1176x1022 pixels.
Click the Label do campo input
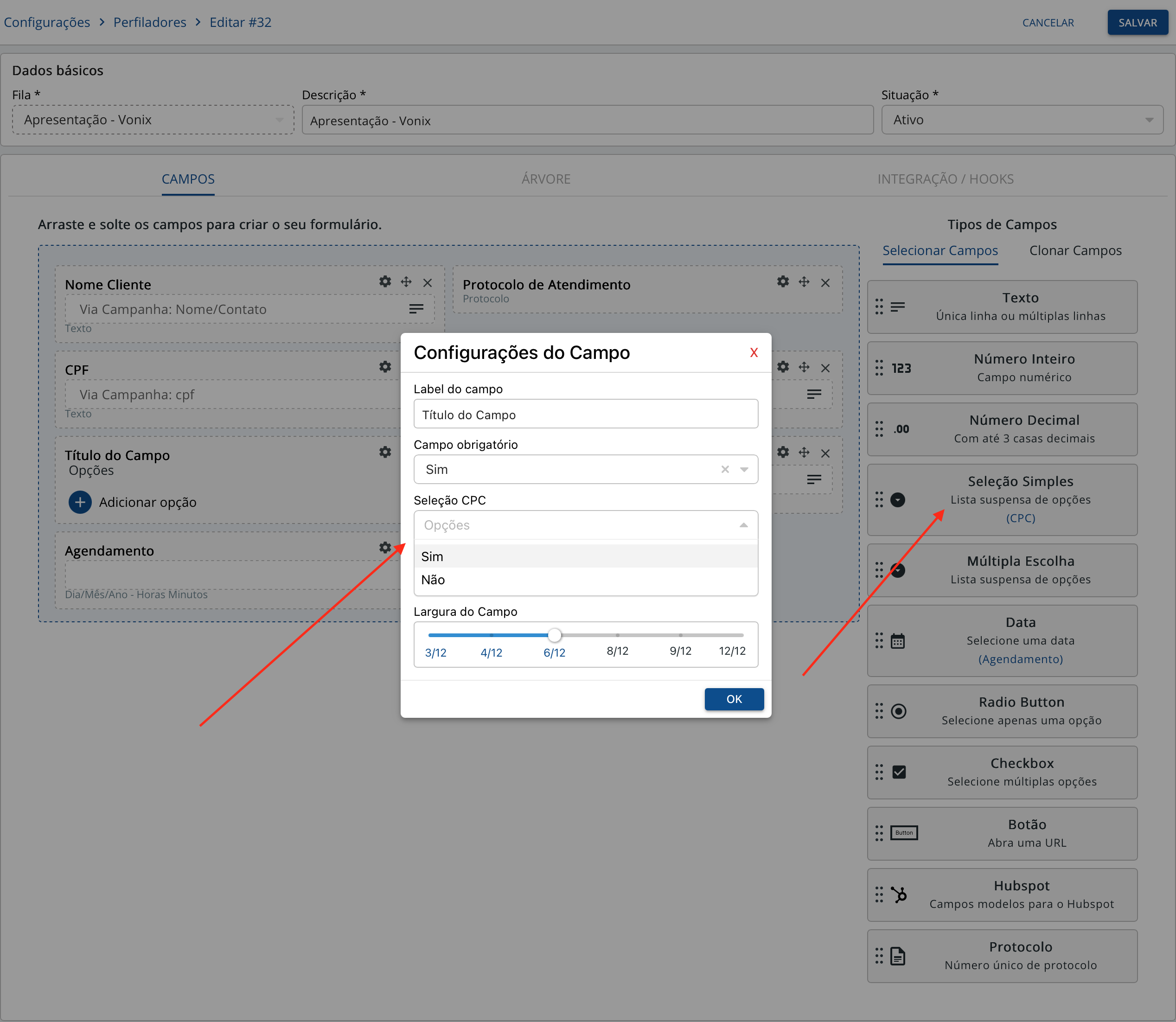pyautogui.click(x=585, y=415)
